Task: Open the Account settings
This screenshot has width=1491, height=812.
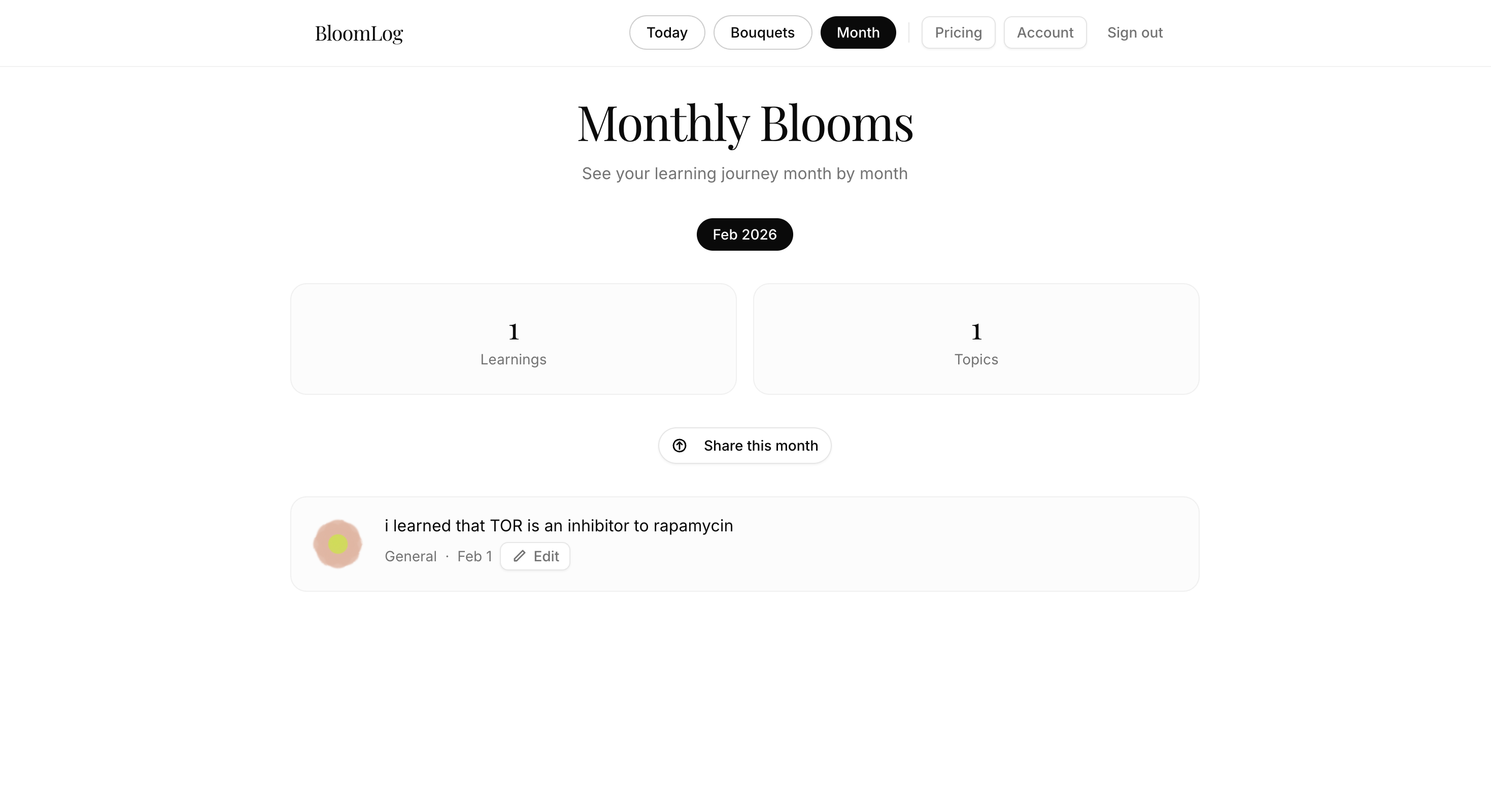Action: click(1045, 32)
